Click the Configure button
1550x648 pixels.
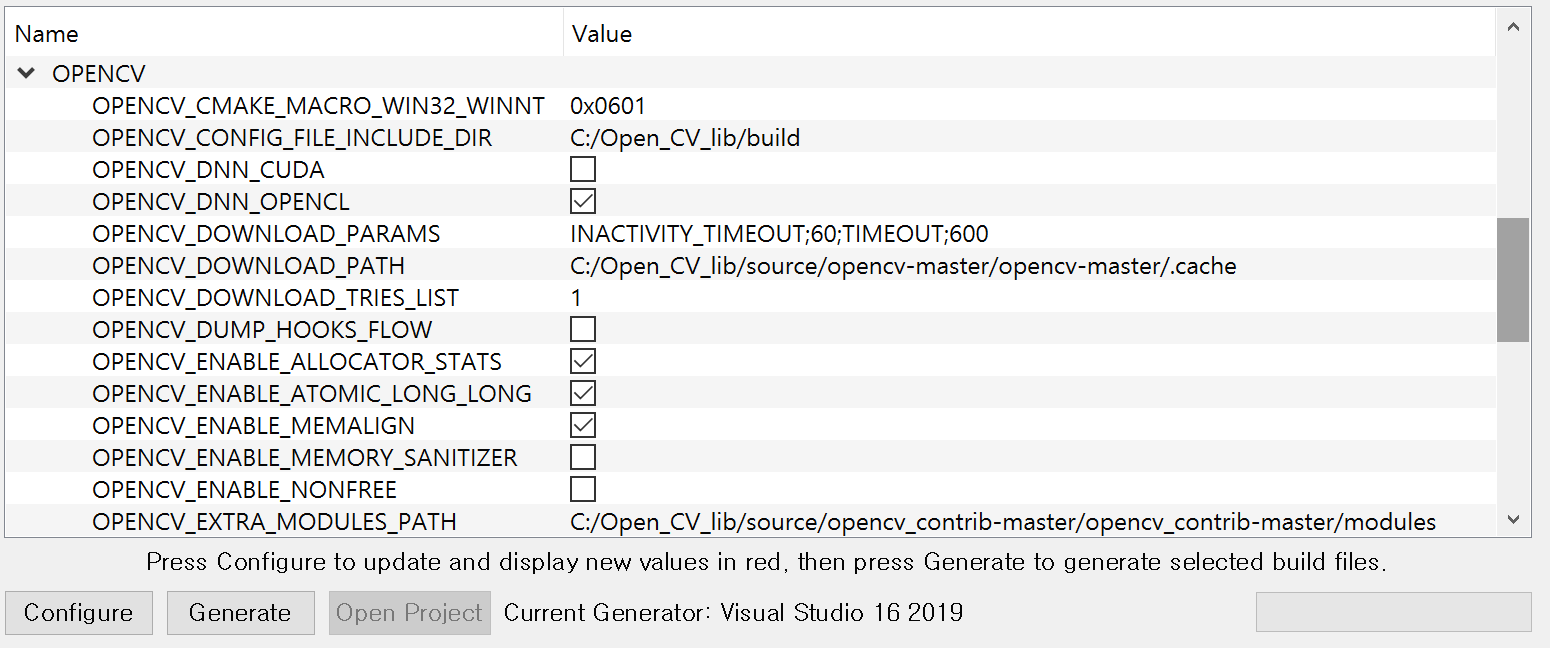79,612
